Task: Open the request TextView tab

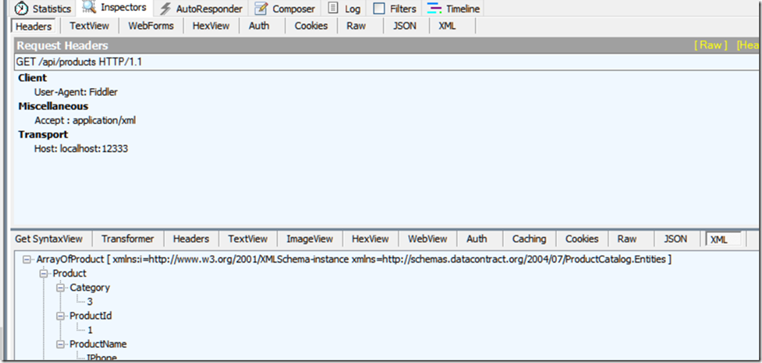Action: click(x=89, y=26)
